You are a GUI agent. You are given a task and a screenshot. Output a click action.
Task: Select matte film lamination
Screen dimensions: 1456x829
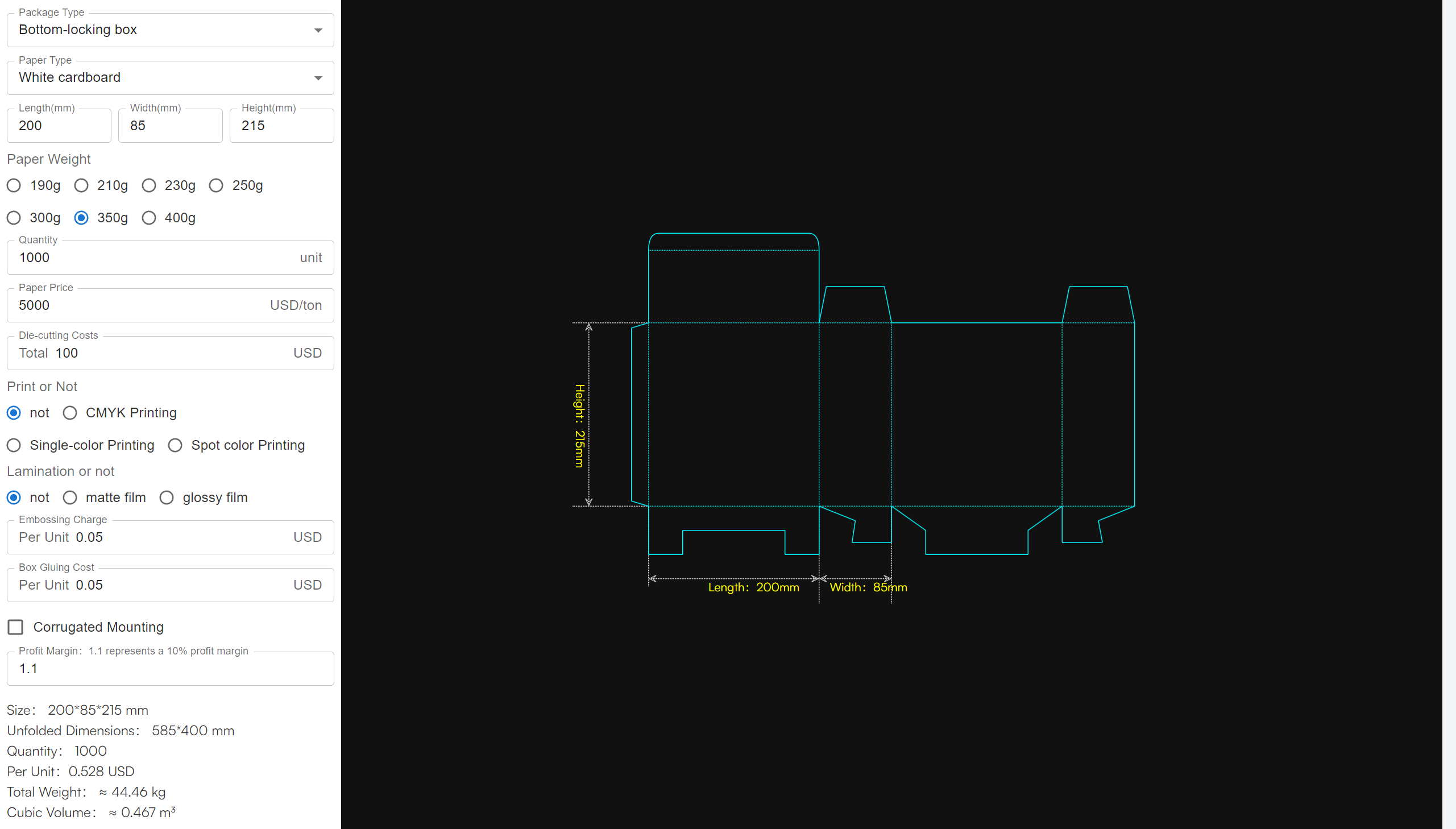pyautogui.click(x=70, y=498)
